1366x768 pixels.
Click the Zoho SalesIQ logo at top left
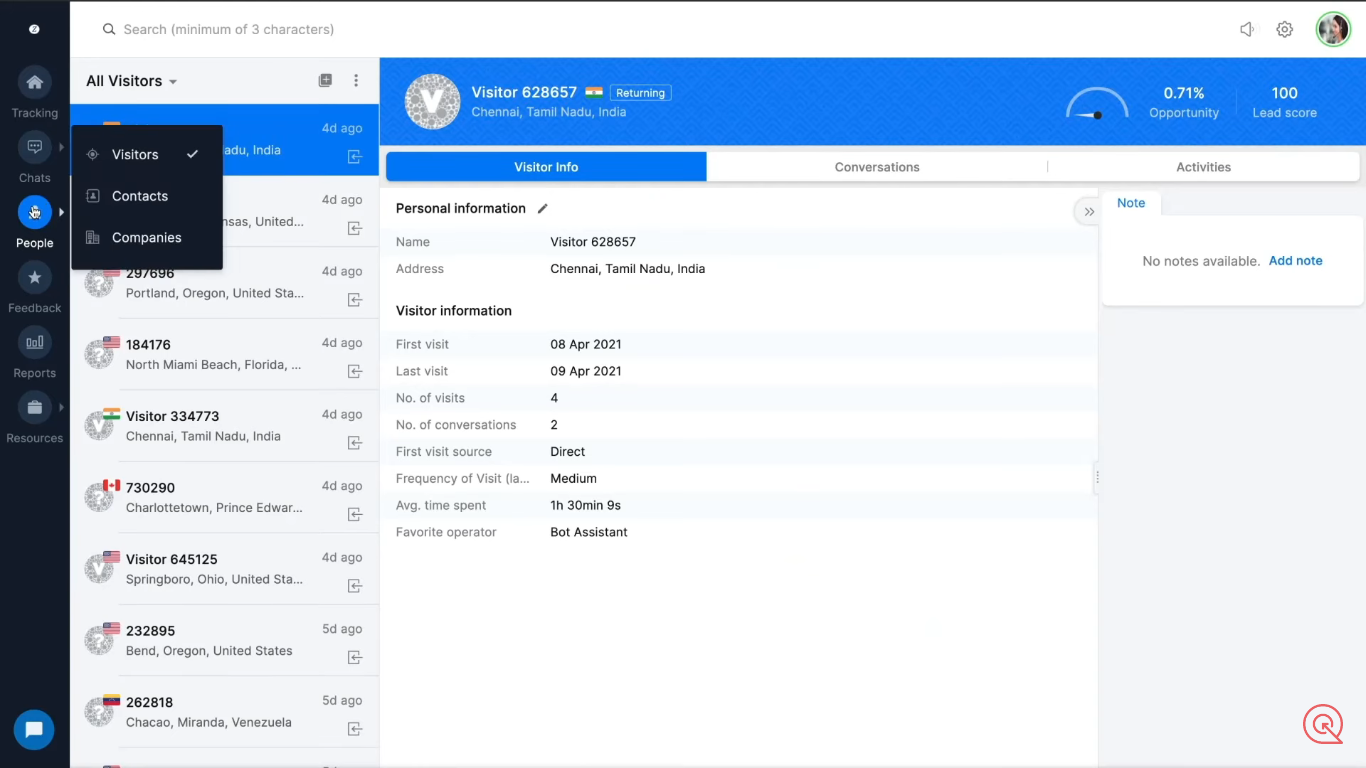34,29
